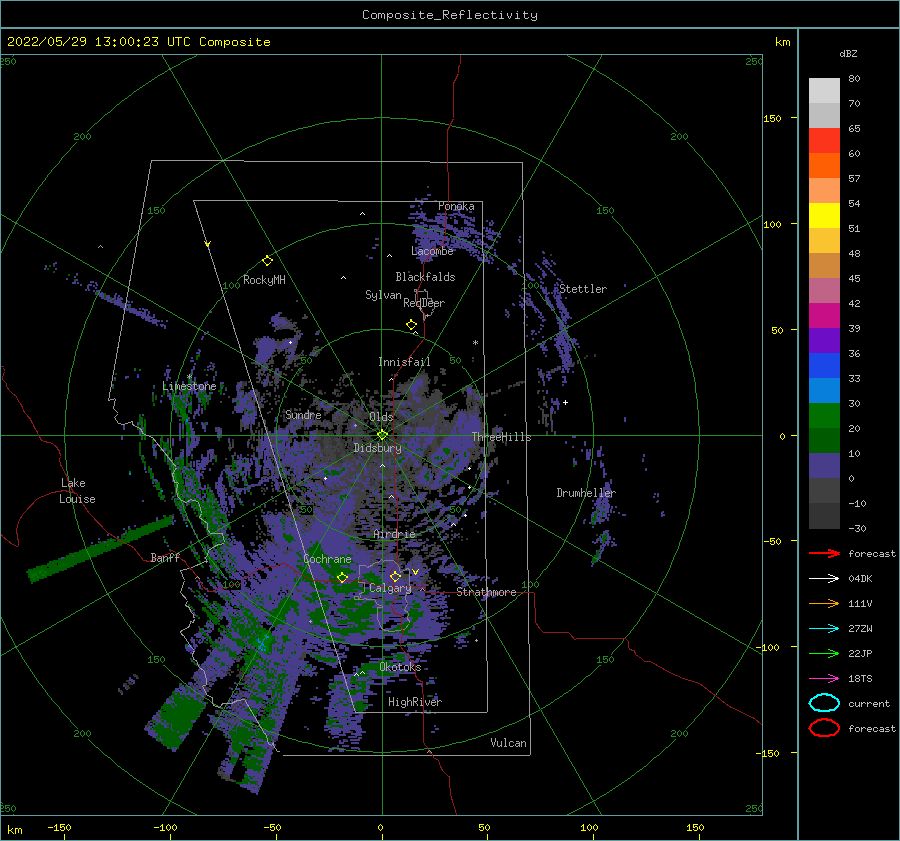The width and height of the screenshot is (900, 841).
Task: Click the 'Sylvan' label on the map
Action: [383, 295]
